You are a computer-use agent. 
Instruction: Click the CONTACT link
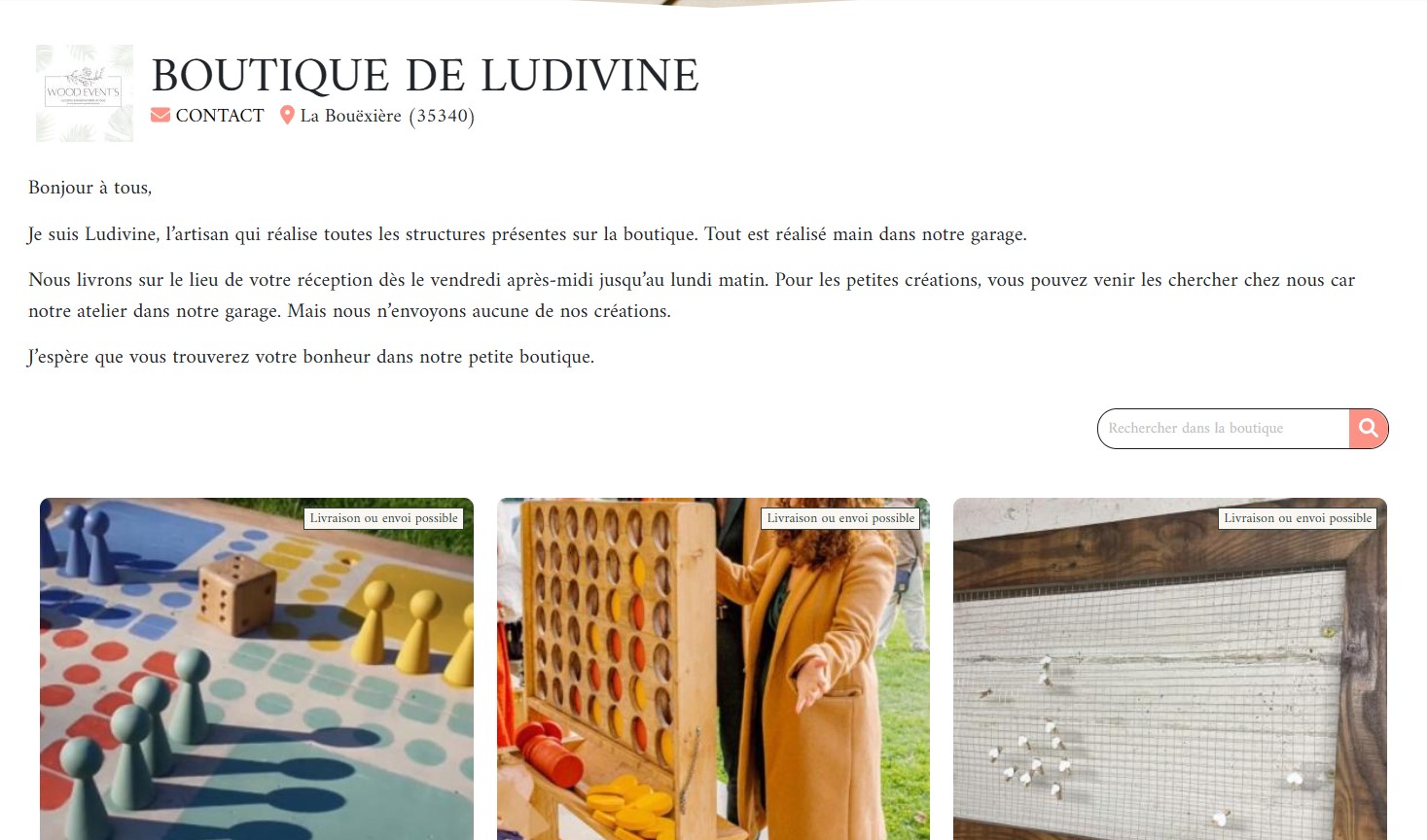click(x=220, y=116)
